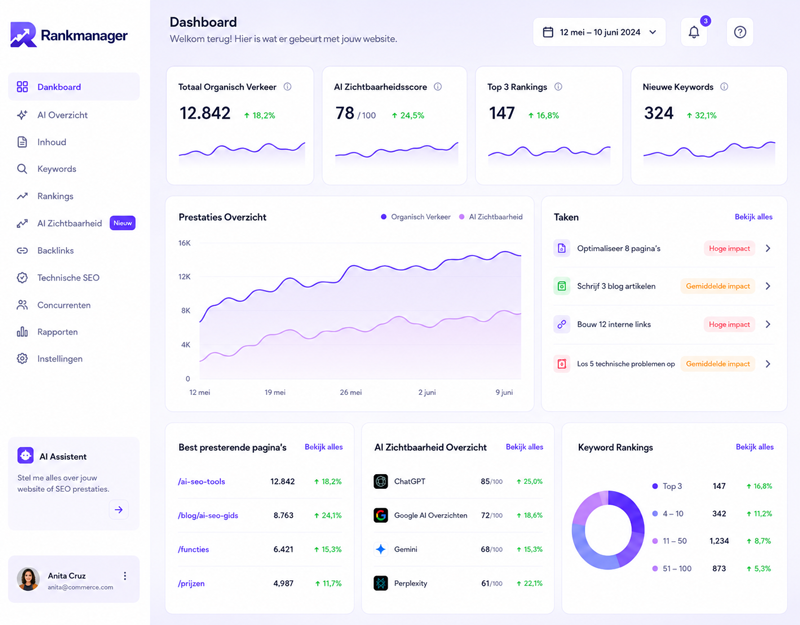The image size is (800, 625).
Task: Click the 11 – 50 legend color dot
Action: tap(655, 541)
